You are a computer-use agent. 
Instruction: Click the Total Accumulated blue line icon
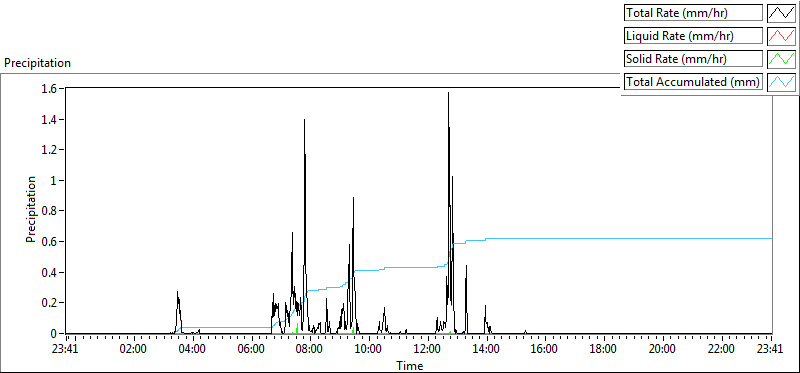click(781, 81)
